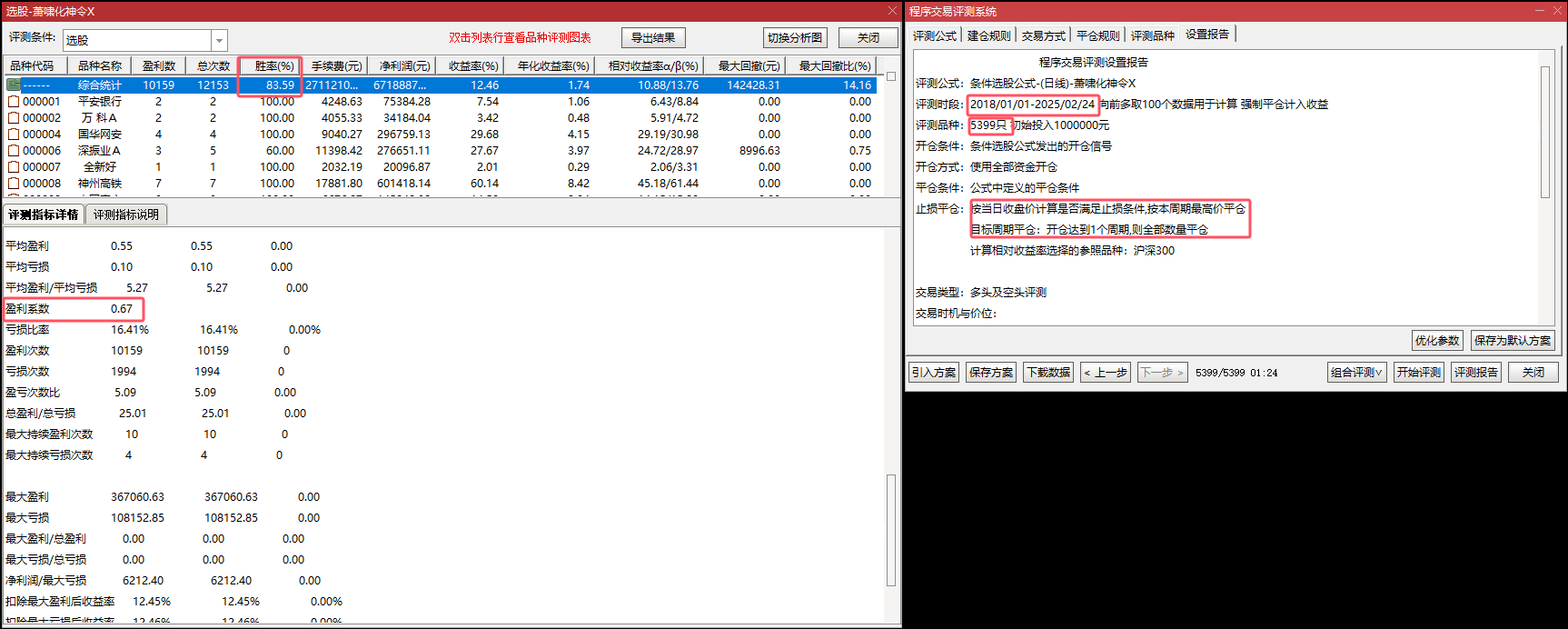This screenshot has height=629, width=1568.
Task: Open the 交易方式 tab
Action: (x=1043, y=35)
